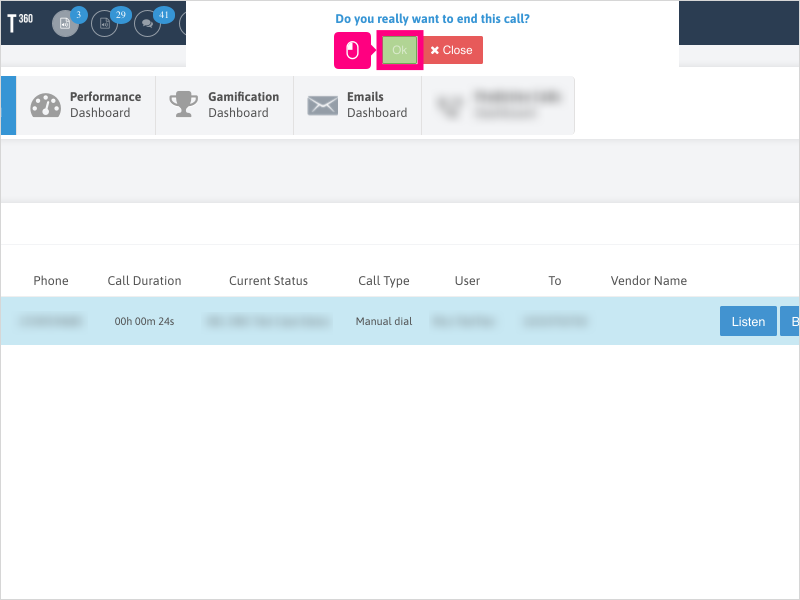Click the trophy icon for Gamification
This screenshot has height=600, width=800.
click(183, 105)
